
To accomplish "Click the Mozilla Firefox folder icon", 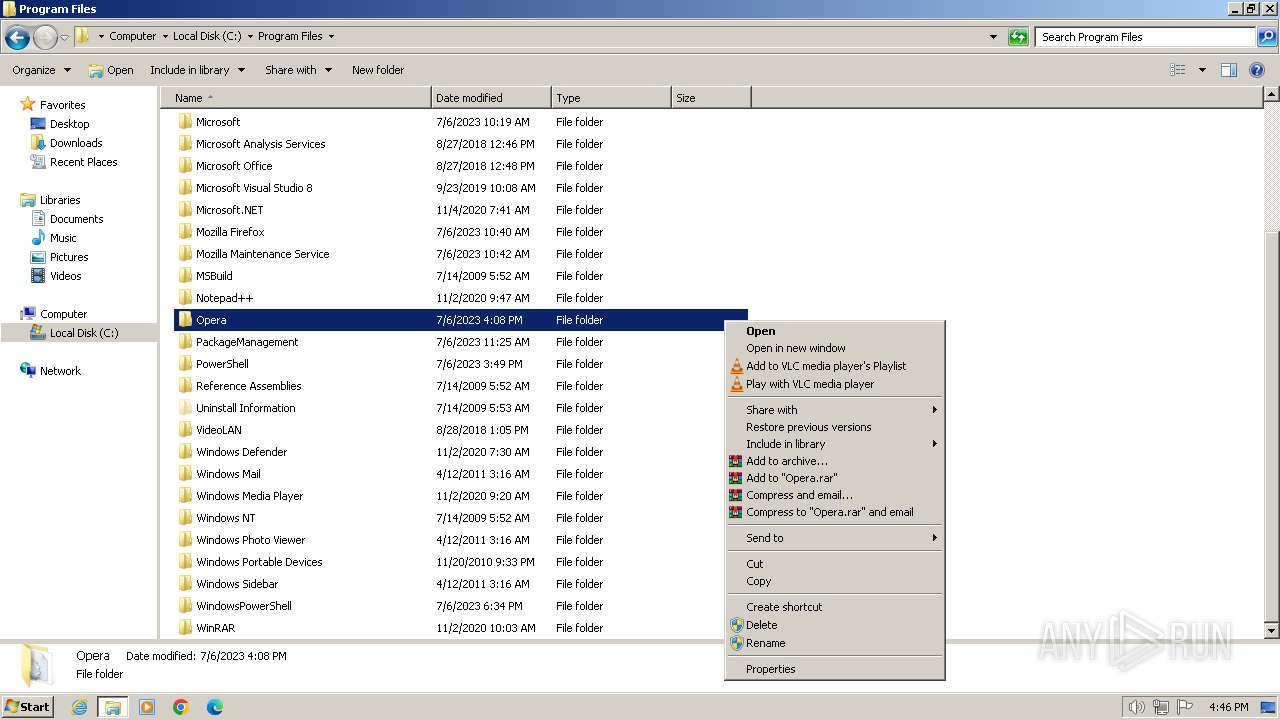I will 185,232.
